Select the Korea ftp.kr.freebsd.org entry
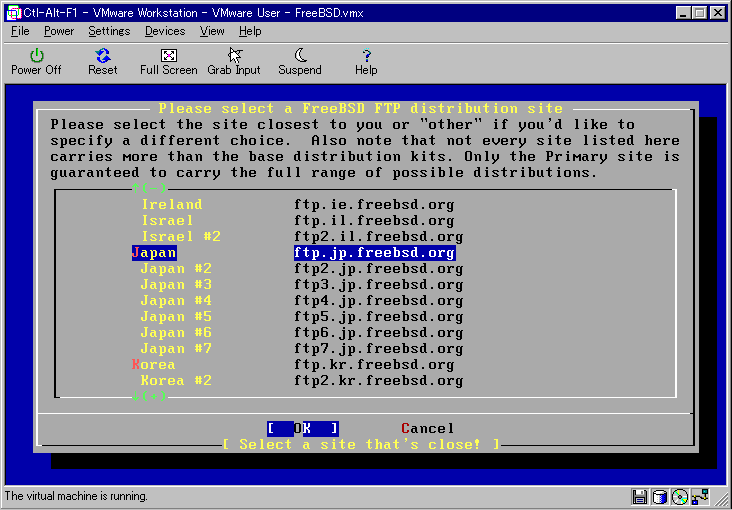Image resolution: width=732 pixels, height=510 pixels. (x=154, y=365)
